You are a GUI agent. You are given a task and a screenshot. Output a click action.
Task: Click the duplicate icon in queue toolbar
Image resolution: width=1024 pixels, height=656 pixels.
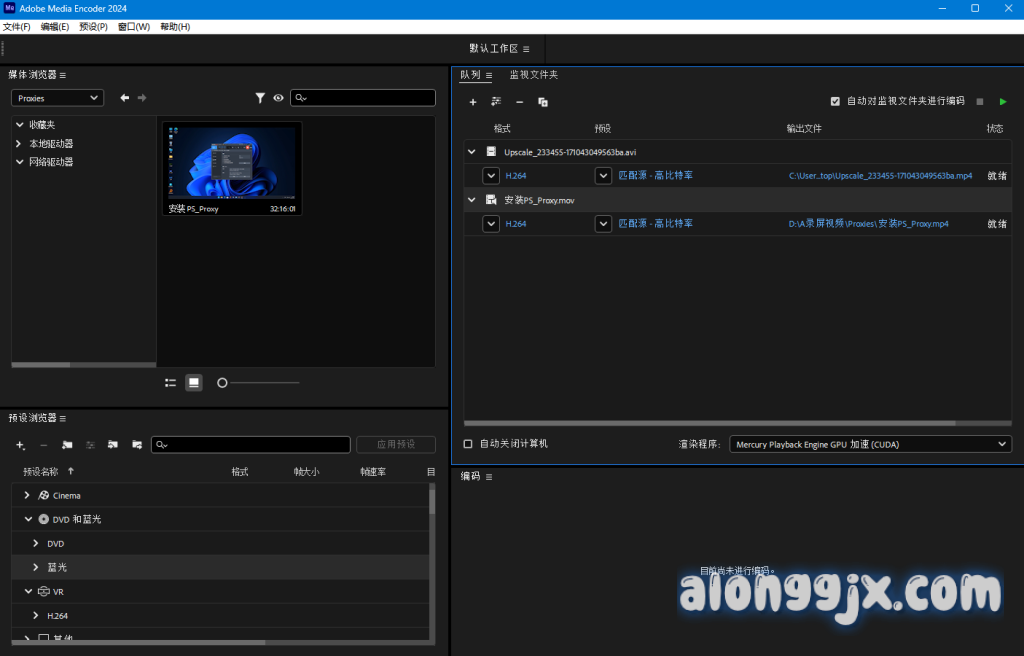click(x=543, y=102)
